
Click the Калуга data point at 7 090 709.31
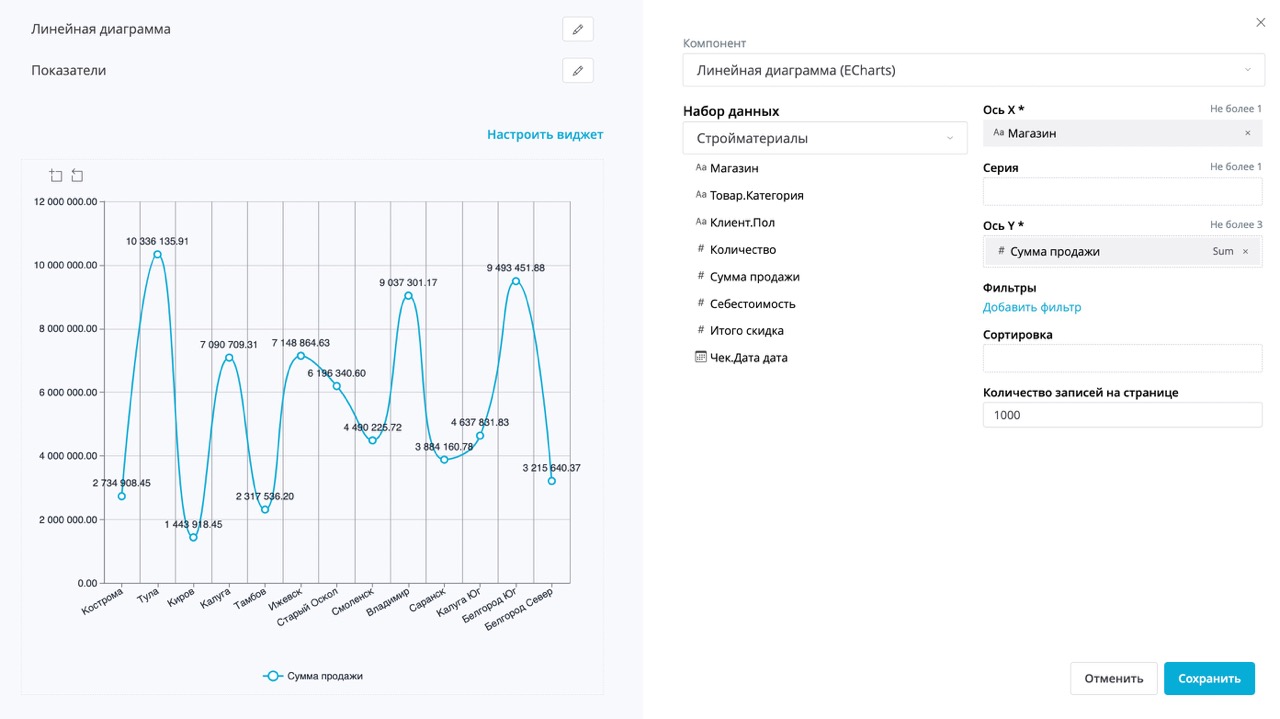(229, 357)
